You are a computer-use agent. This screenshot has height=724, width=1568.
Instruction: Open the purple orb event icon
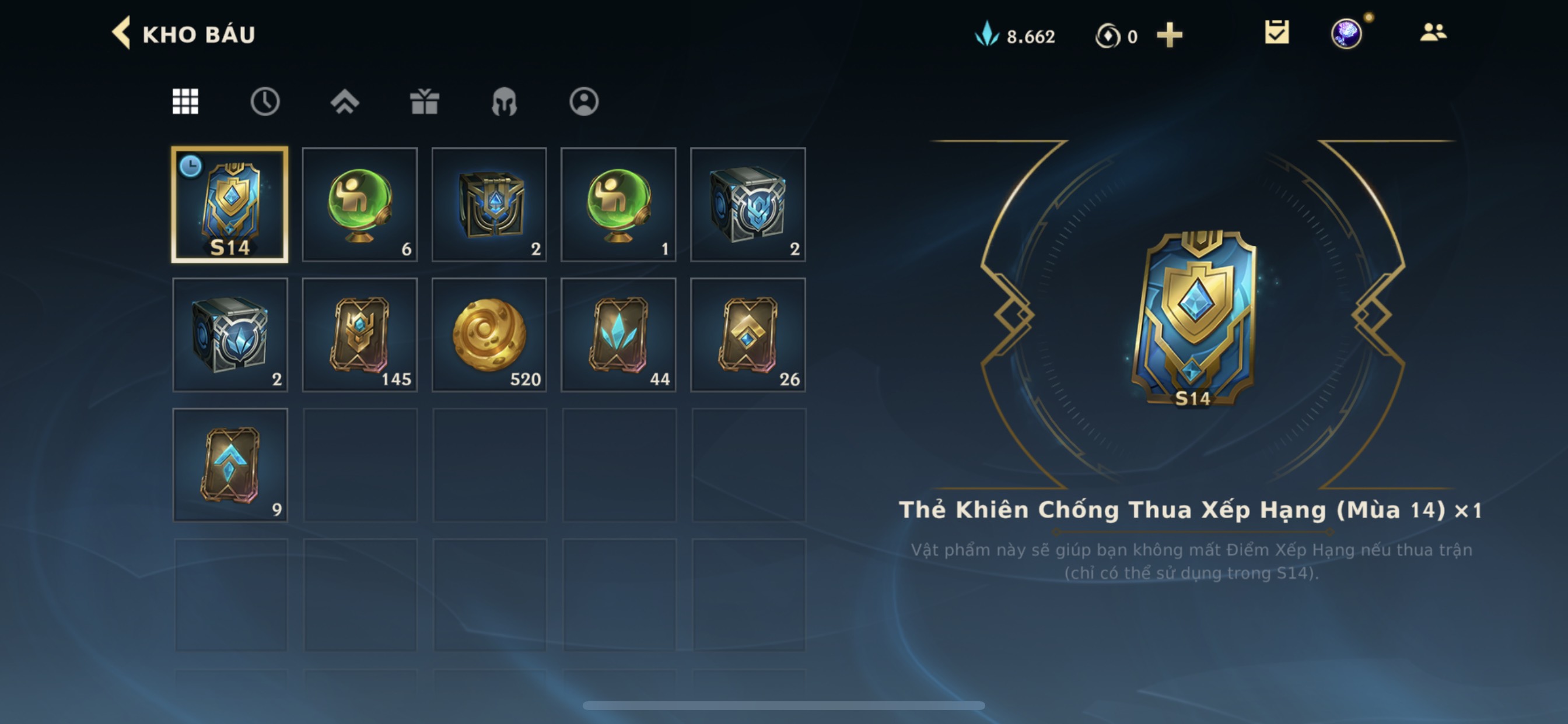(x=1346, y=33)
